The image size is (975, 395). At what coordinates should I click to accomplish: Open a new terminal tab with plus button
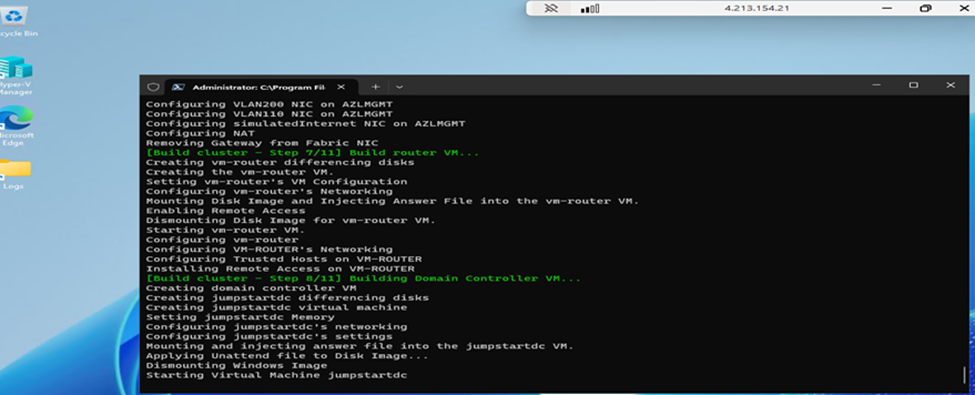375,87
